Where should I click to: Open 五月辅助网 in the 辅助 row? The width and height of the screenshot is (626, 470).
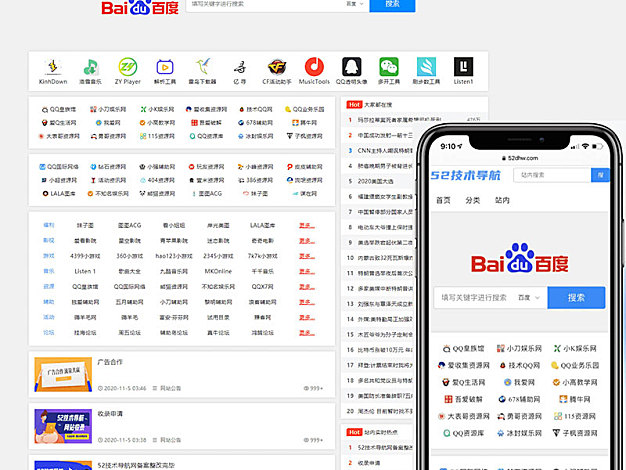[129, 302]
